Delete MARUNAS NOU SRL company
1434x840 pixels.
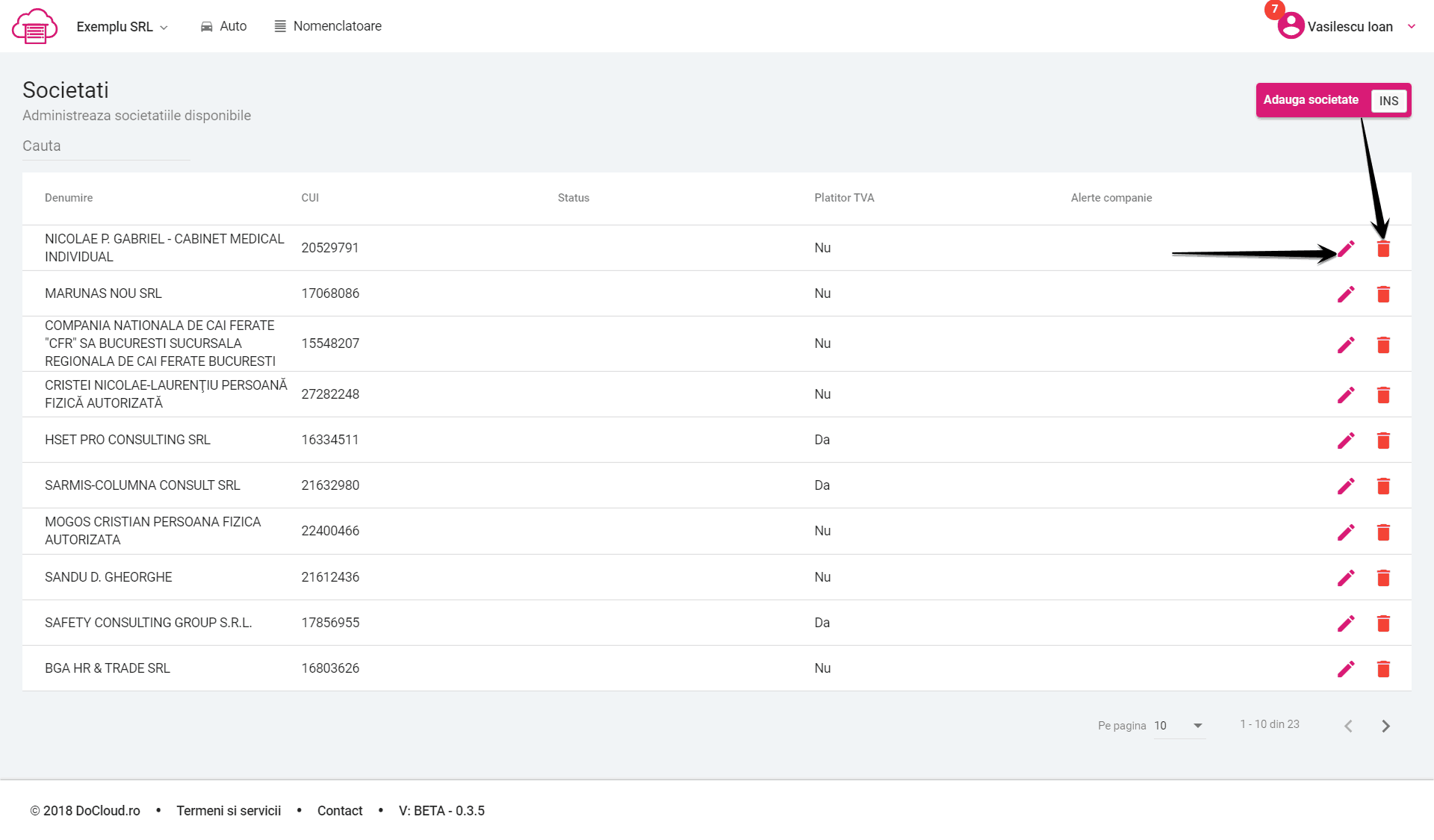point(1383,294)
